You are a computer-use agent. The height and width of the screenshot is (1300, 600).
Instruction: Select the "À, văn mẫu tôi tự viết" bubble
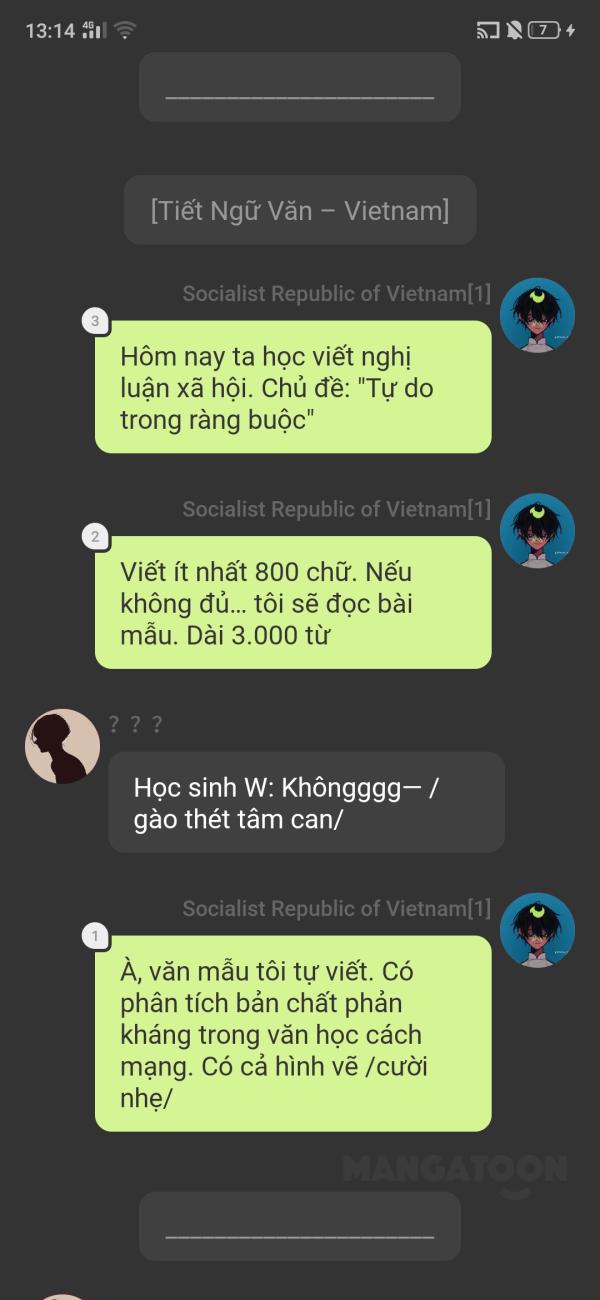(293, 1034)
